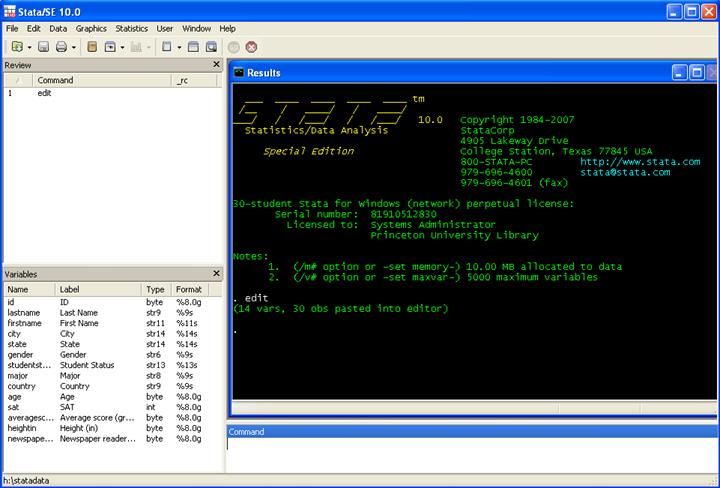720x488 pixels.
Task: Select the 'edit' command in Review history
Action: pyautogui.click(x=44, y=93)
